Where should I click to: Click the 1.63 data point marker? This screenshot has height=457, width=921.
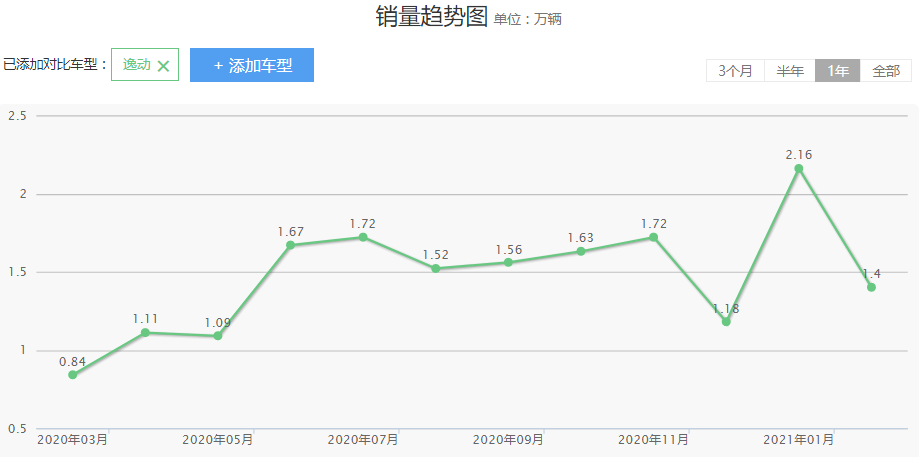(x=581, y=251)
